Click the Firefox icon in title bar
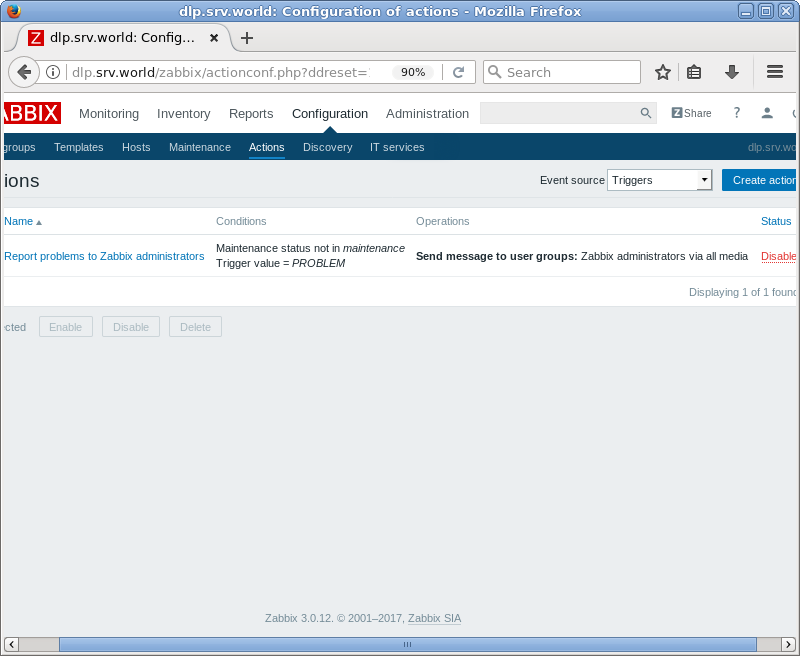 [x=14, y=11]
